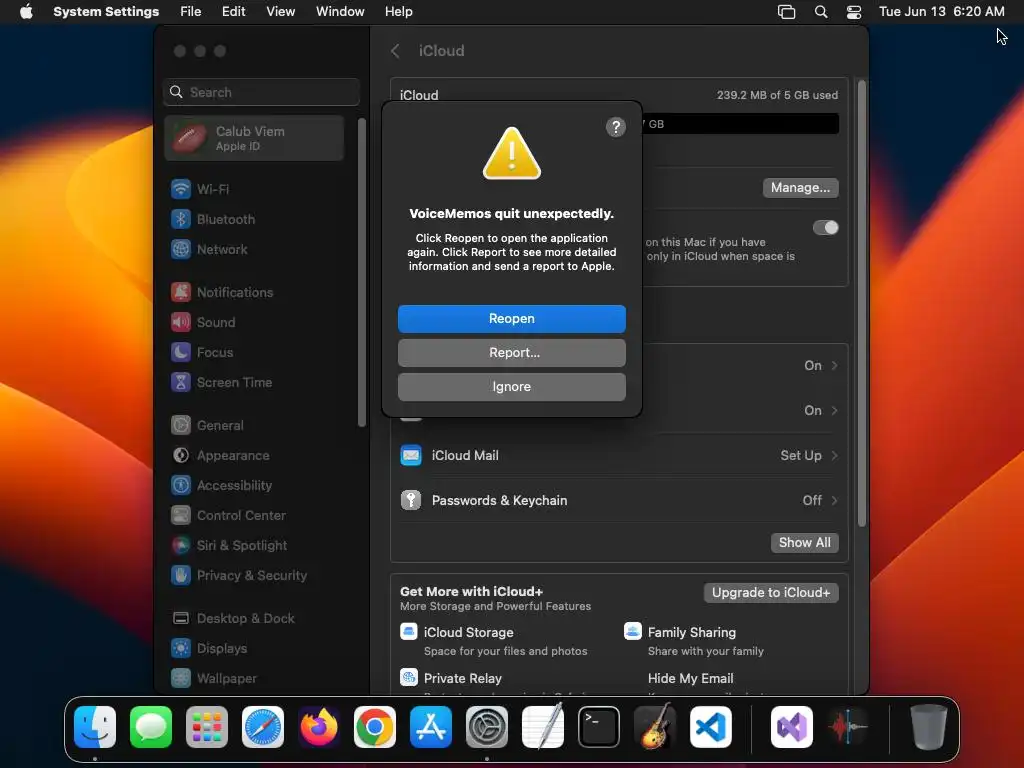Click Upgrade to iCloud+ button
Image resolution: width=1024 pixels, height=768 pixels.
point(771,592)
